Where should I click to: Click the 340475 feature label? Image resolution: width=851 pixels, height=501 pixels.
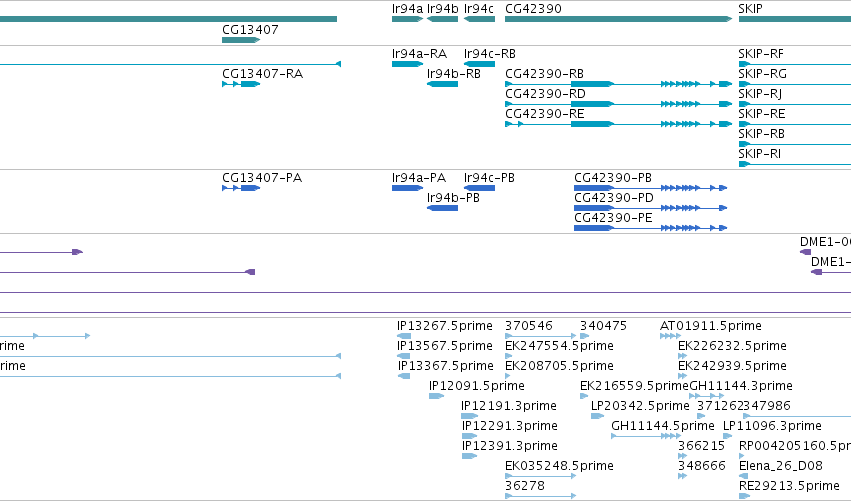click(603, 326)
